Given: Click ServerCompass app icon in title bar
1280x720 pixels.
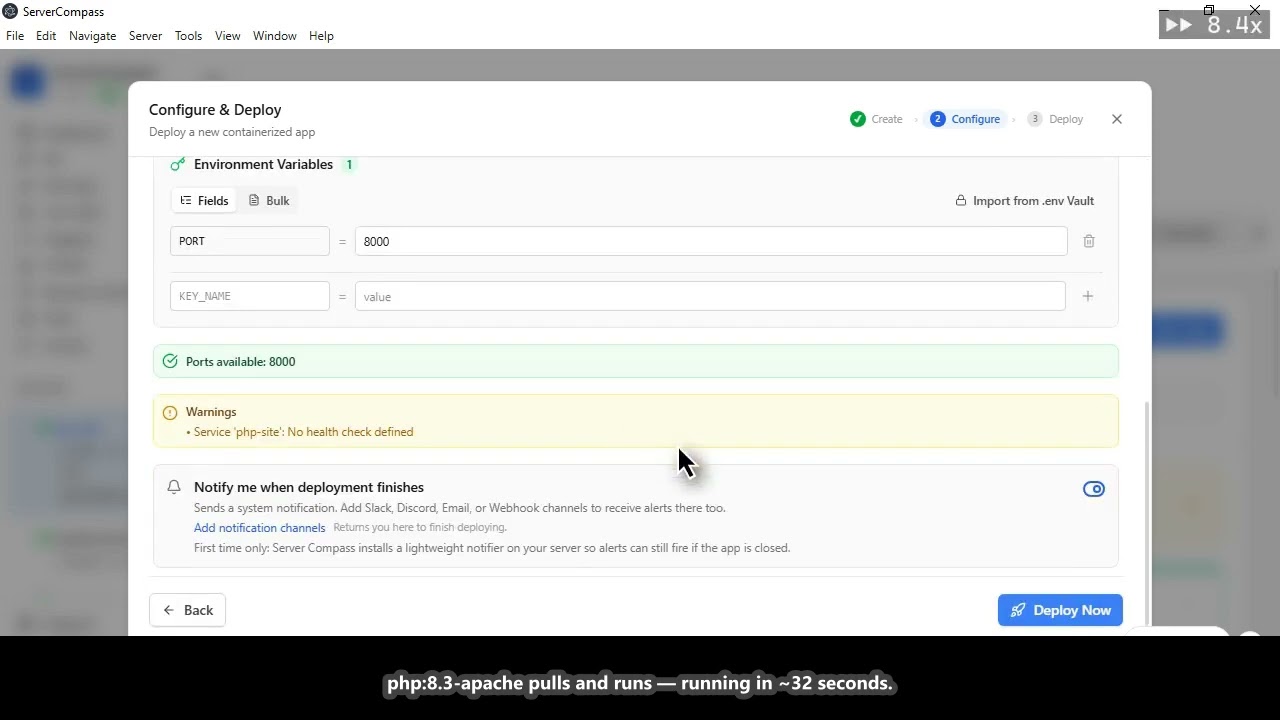Looking at the screenshot, I should 10,11.
